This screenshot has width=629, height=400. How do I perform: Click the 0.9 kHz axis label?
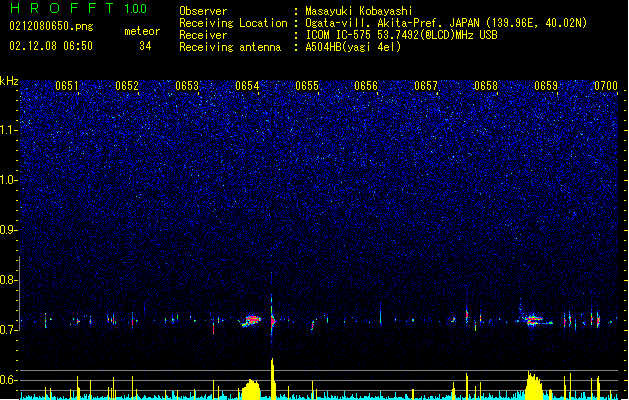(x=9, y=230)
